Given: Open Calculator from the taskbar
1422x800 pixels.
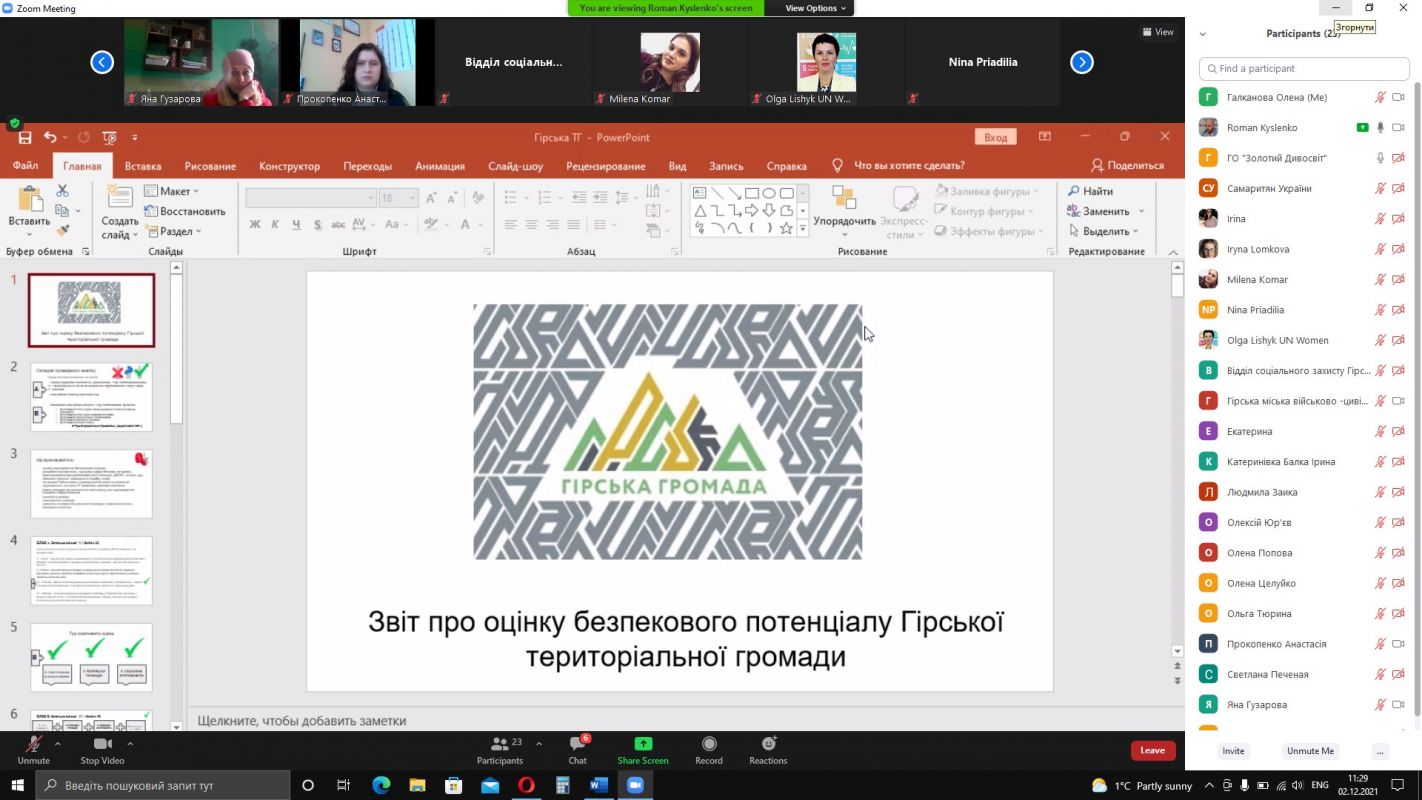Looking at the screenshot, I should coord(562,785).
